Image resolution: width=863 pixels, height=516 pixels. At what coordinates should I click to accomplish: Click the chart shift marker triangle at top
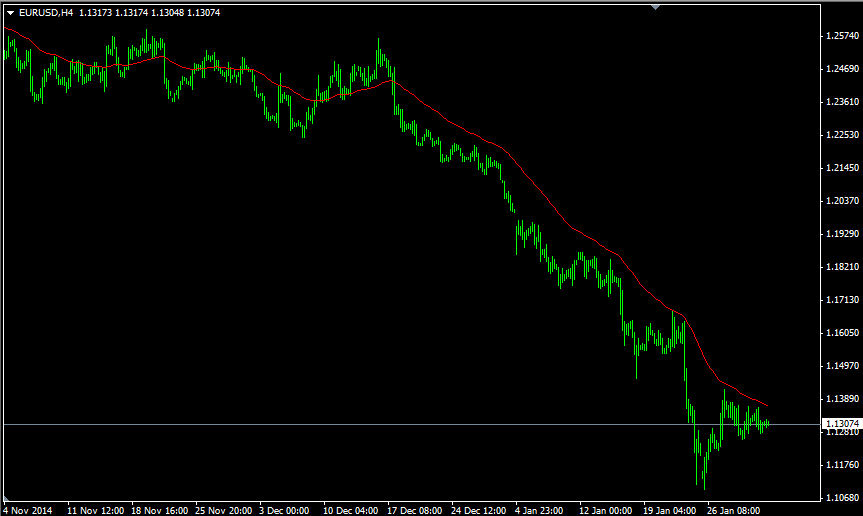tap(655, 7)
